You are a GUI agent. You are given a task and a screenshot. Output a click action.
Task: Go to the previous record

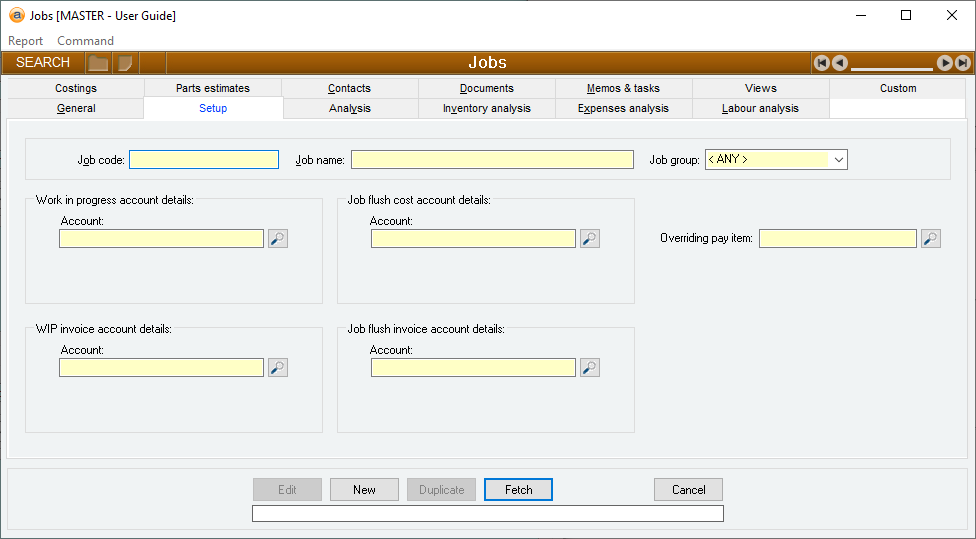(840, 63)
